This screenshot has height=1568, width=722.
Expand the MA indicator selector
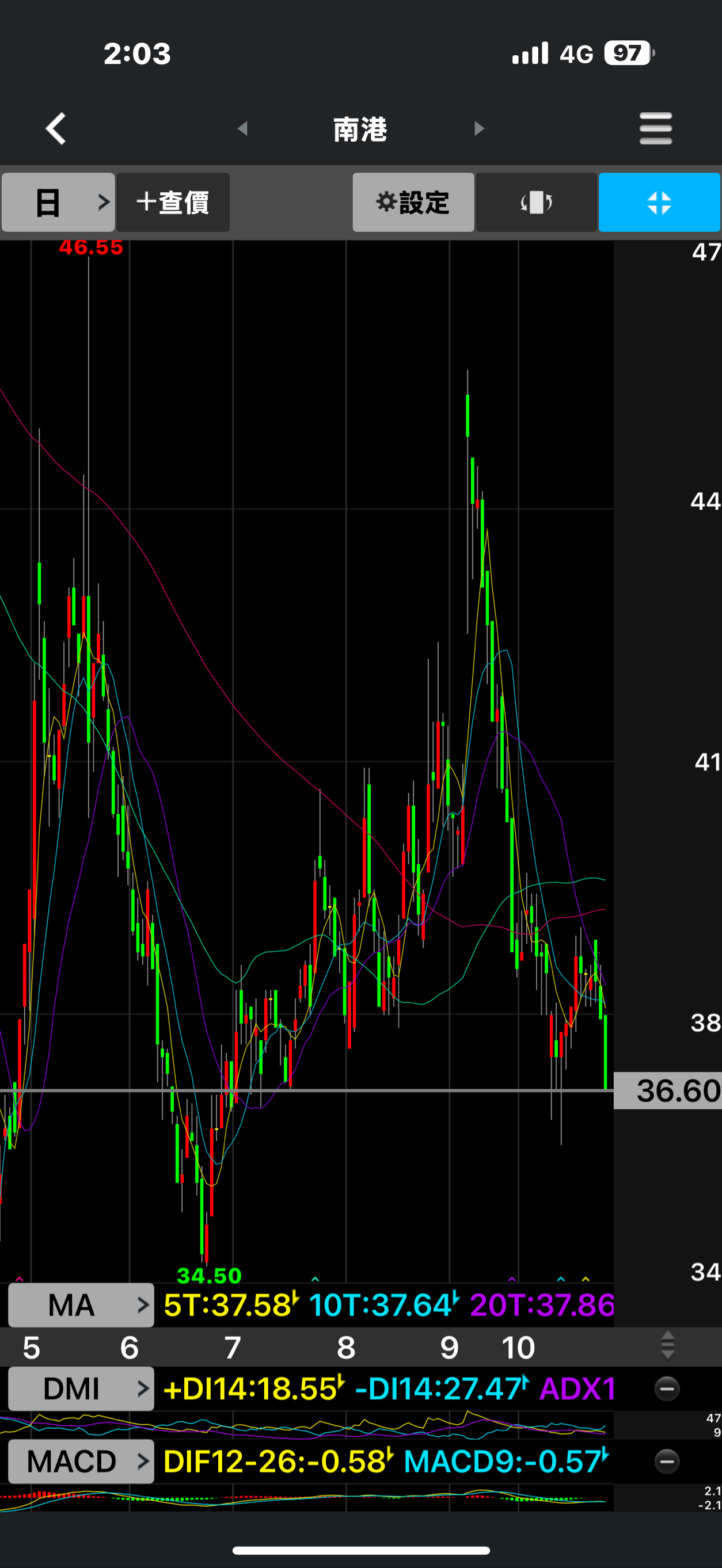pos(81,1304)
